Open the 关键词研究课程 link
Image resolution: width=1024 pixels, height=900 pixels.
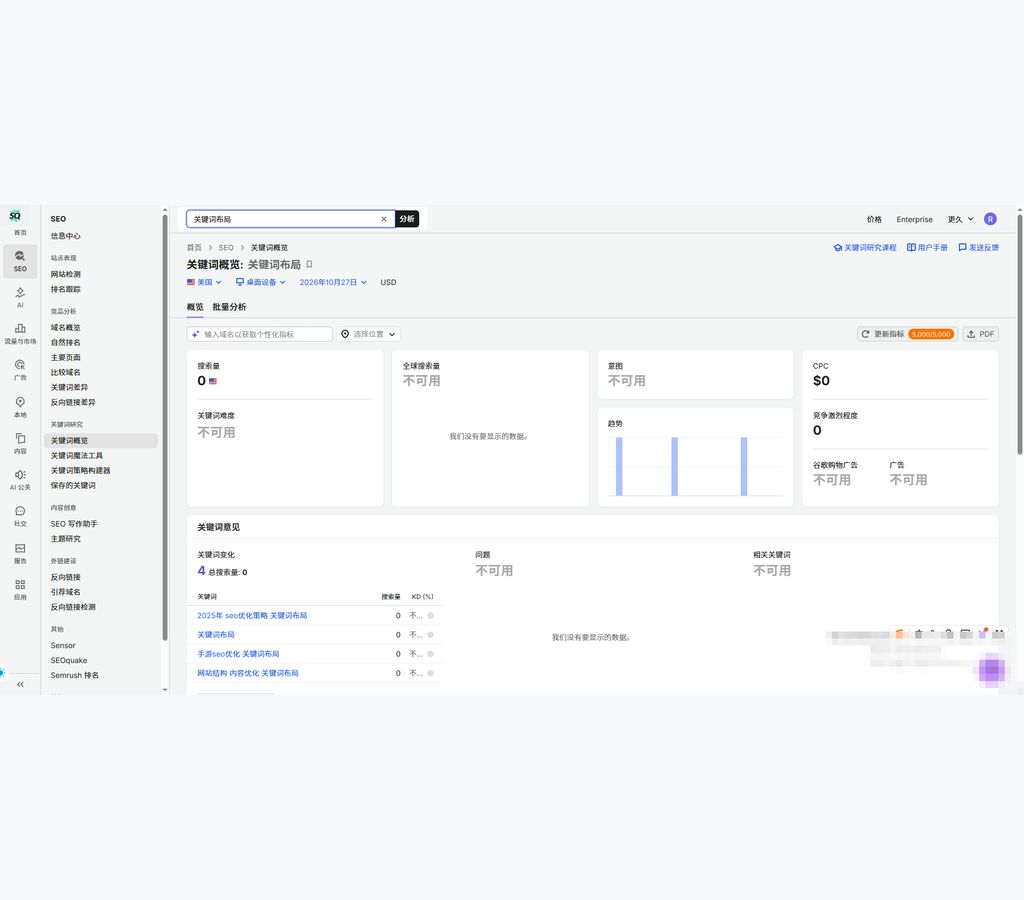(x=865, y=248)
